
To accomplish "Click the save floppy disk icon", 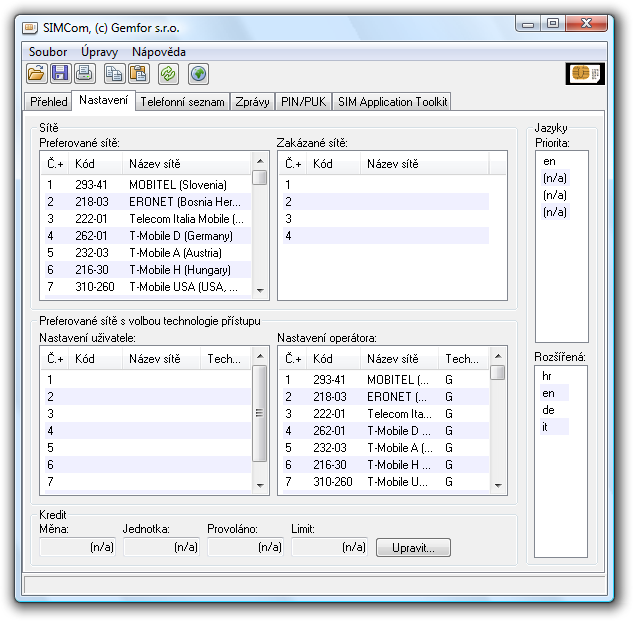I will [x=60, y=73].
